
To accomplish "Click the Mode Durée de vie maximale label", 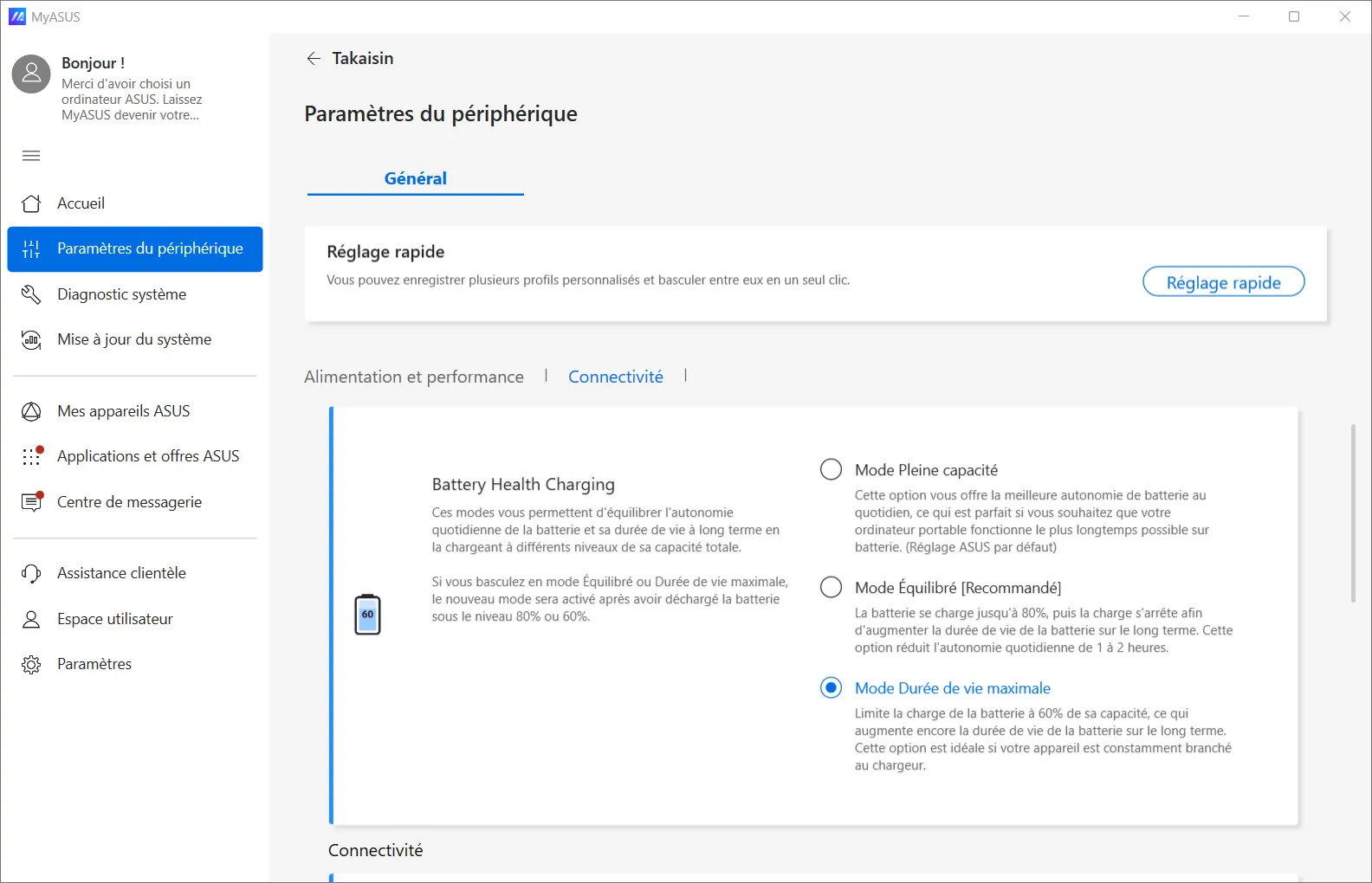I will pyautogui.click(x=953, y=688).
